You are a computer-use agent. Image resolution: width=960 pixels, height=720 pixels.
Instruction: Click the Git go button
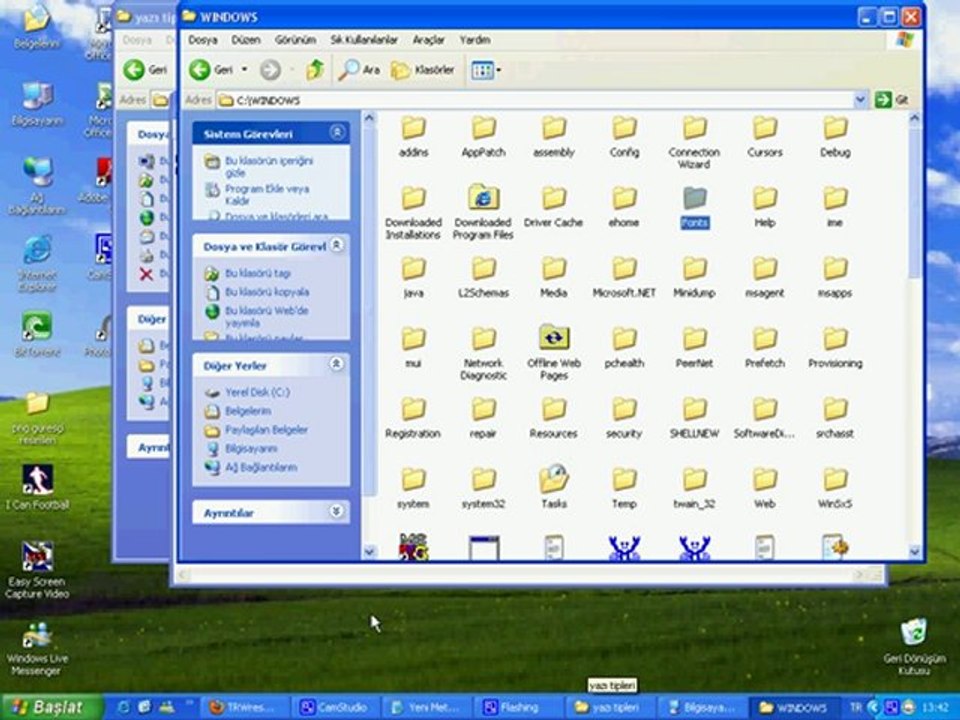[x=892, y=99]
